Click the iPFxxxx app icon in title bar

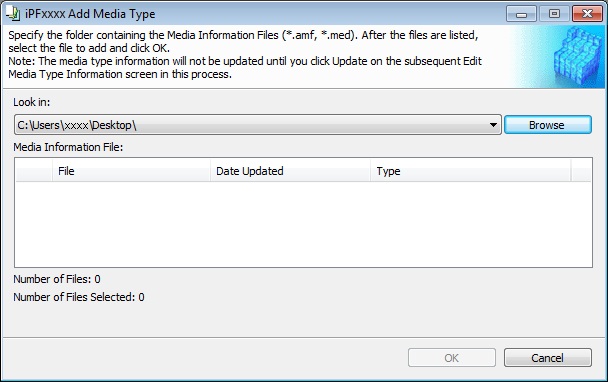13,14
